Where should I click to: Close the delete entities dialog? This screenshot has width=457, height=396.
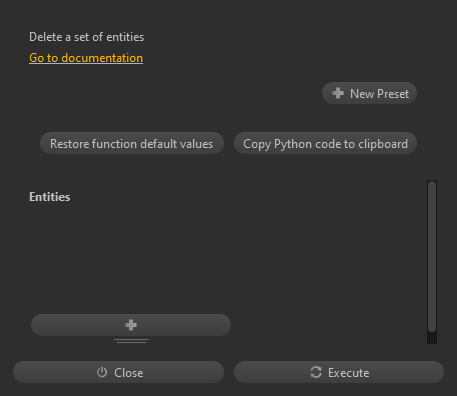pyautogui.click(x=118, y=372)
